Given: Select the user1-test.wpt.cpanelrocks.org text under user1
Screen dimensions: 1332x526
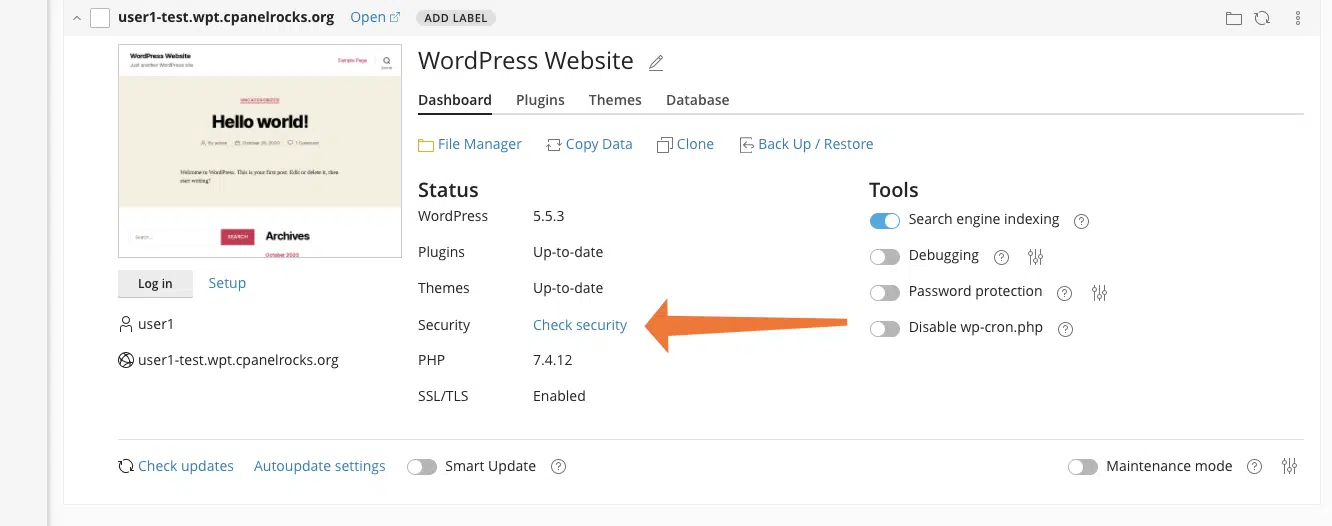Looking at the screenshot, I should point(238,360).
